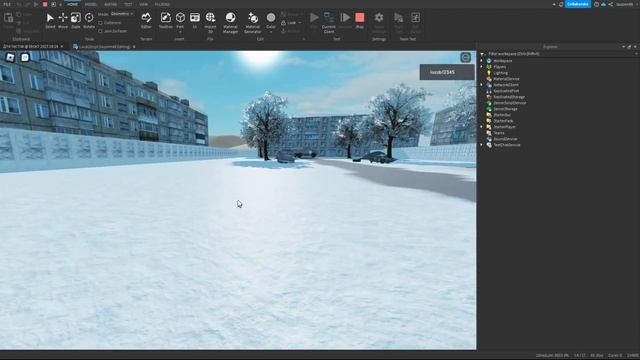The width and height of the screenshot is (640, 360).
Task: Activate the Move tool
Action: [x=63, y=20]
